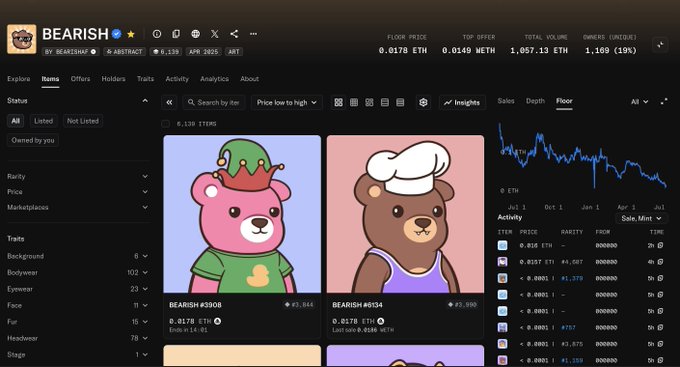Click the 6,139 item count badge
680x367 pixels.
tap(166, 52)
